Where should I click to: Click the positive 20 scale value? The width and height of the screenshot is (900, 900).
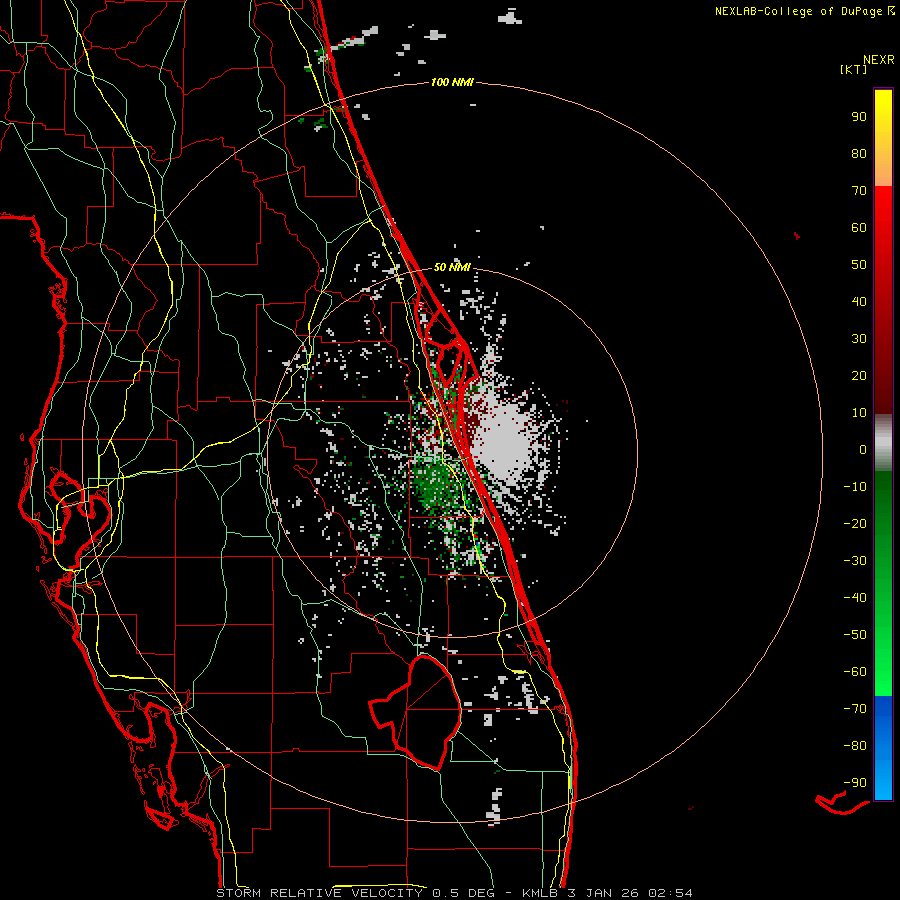[859, 375]
